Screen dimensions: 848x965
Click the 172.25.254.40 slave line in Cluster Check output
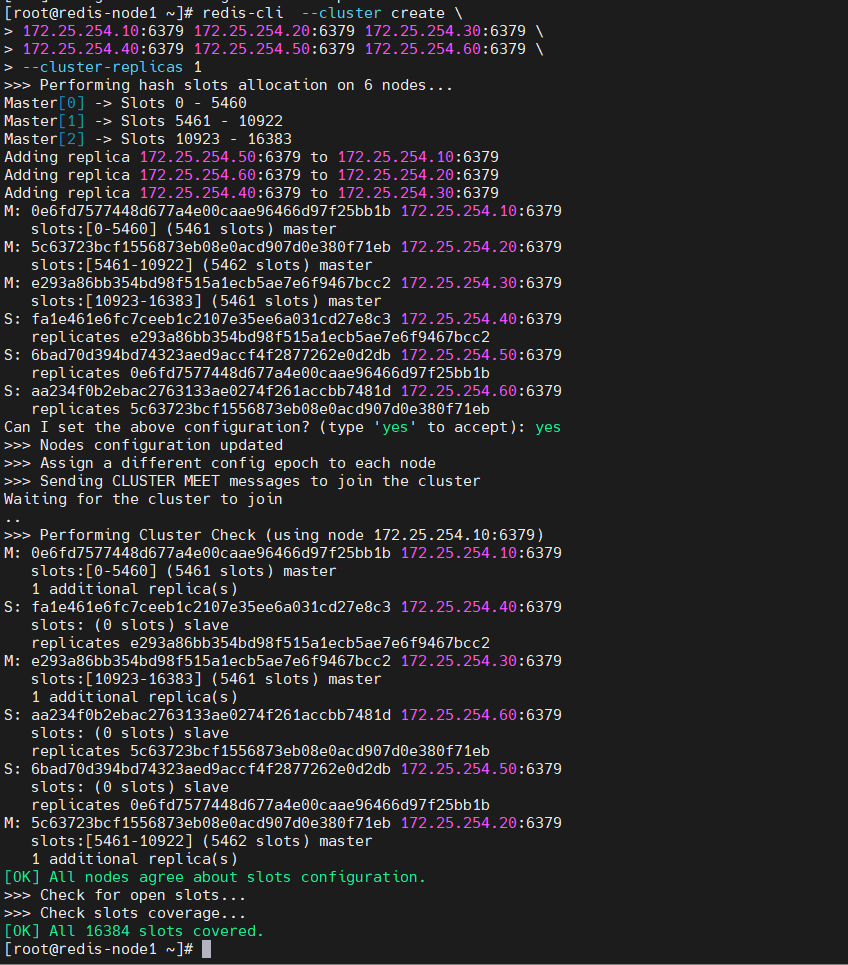click(282, 607)
